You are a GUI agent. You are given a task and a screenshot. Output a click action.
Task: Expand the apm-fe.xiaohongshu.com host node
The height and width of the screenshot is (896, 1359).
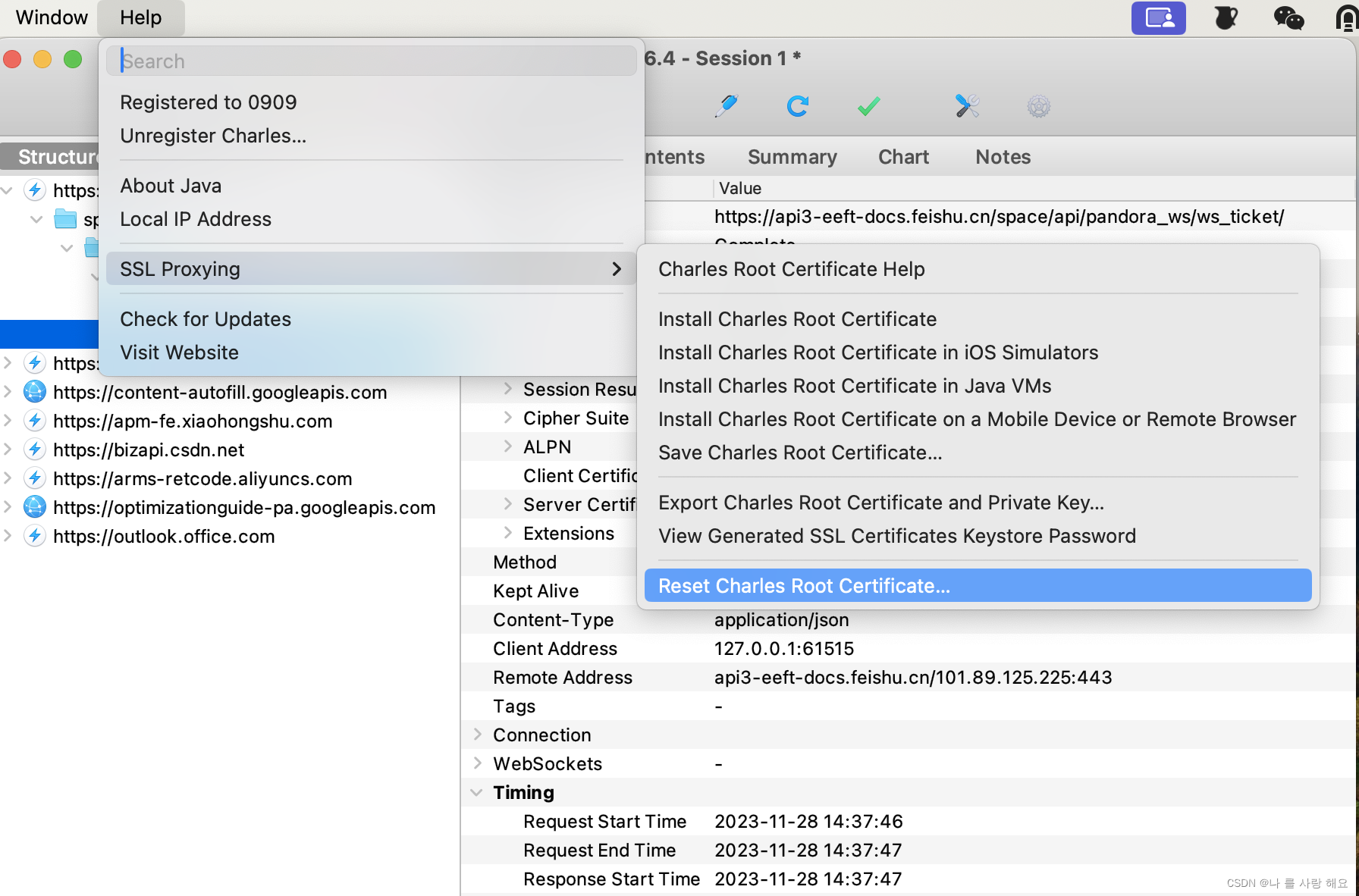8,421
